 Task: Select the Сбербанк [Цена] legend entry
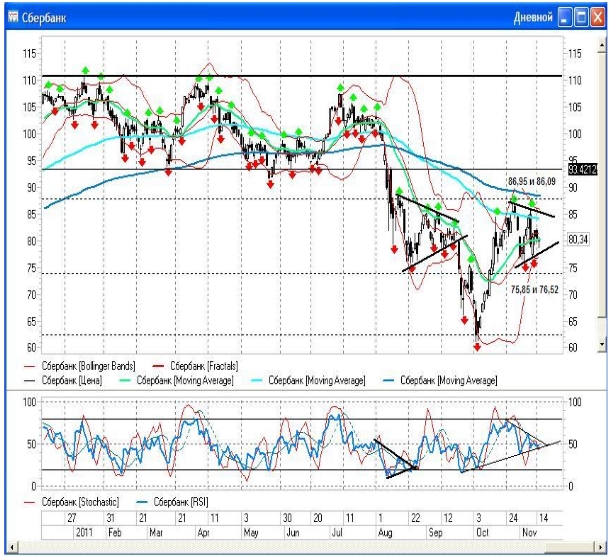[63, 380]
